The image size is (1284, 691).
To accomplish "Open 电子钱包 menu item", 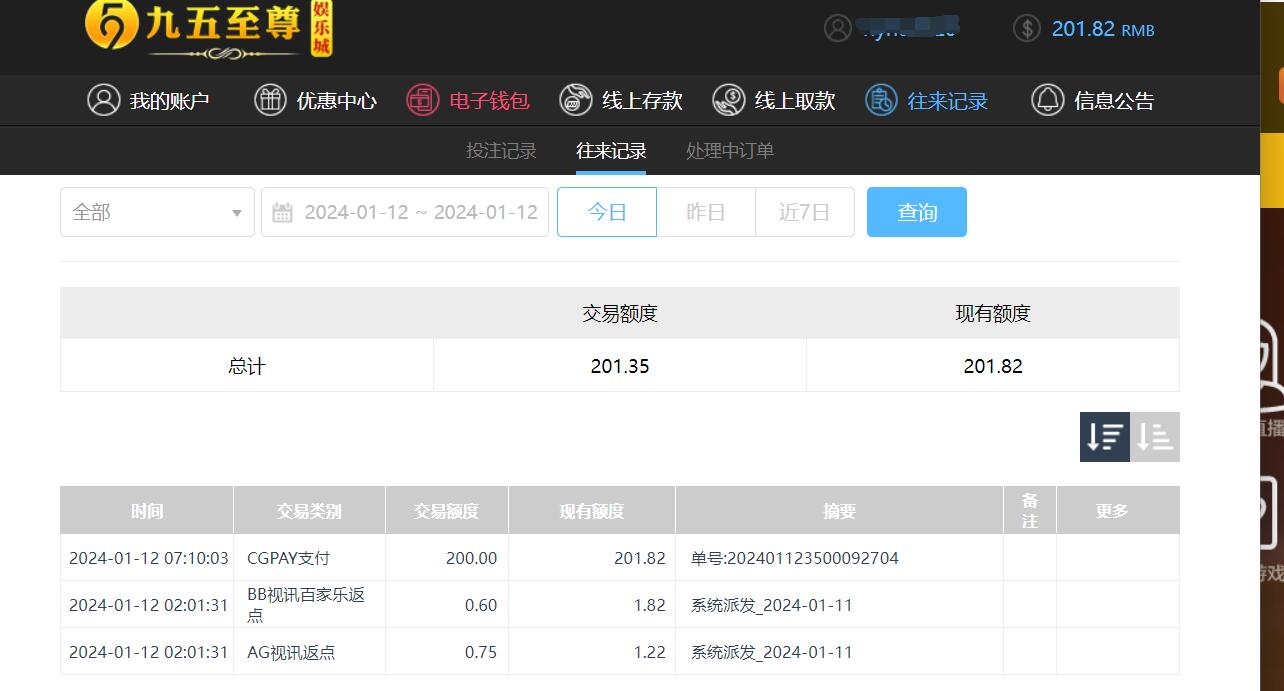I will point(468,100).
